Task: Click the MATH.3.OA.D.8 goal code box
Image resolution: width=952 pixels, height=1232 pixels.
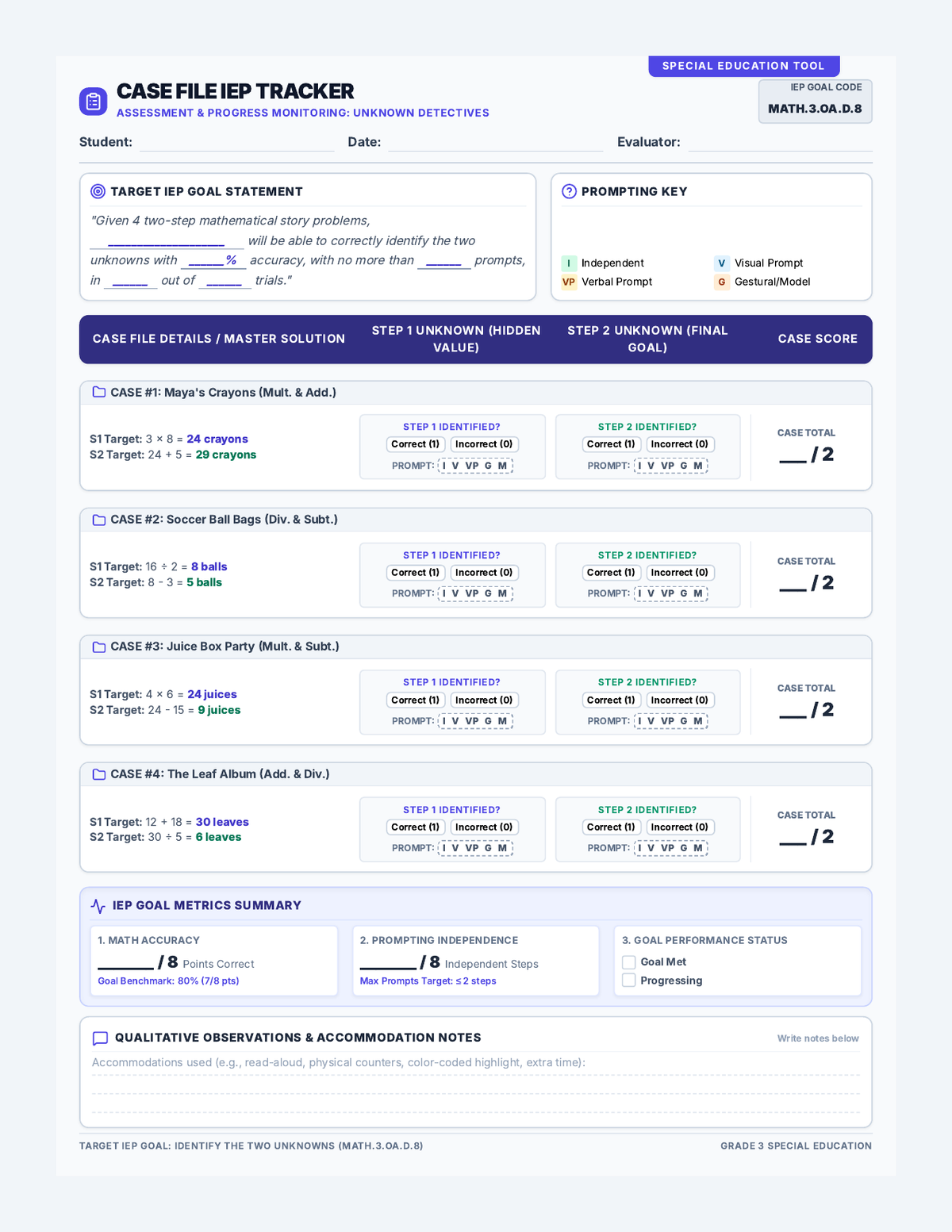Action: [x=815, y=102]
